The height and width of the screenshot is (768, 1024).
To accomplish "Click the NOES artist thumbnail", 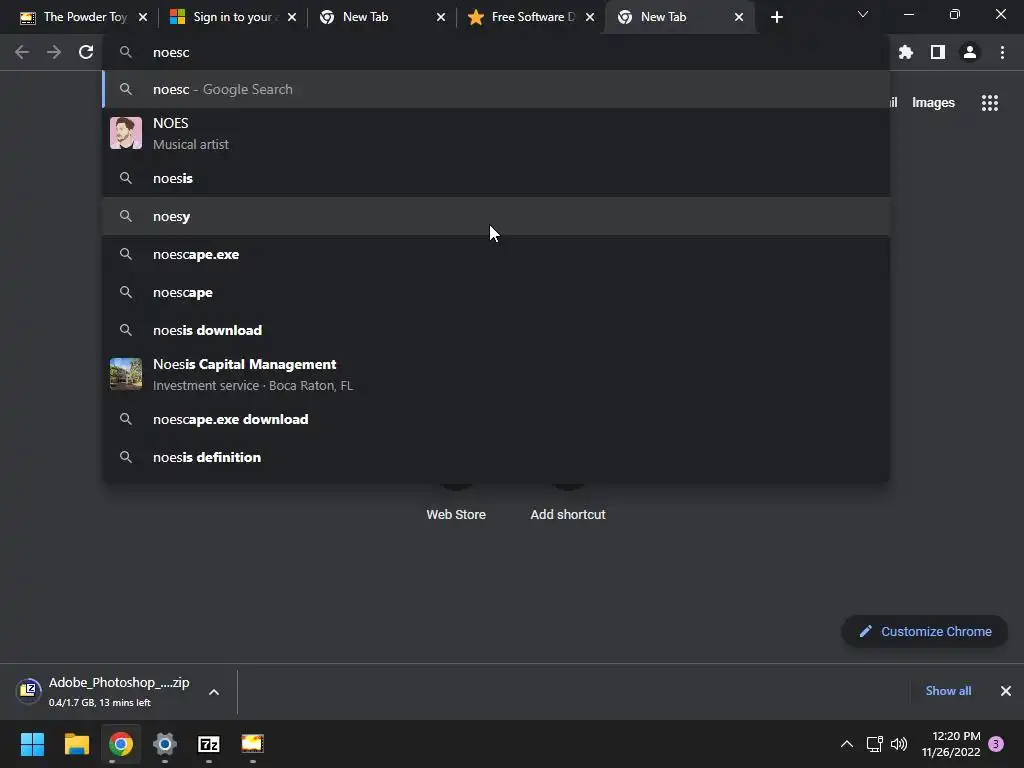I will [x=125, y=133].
